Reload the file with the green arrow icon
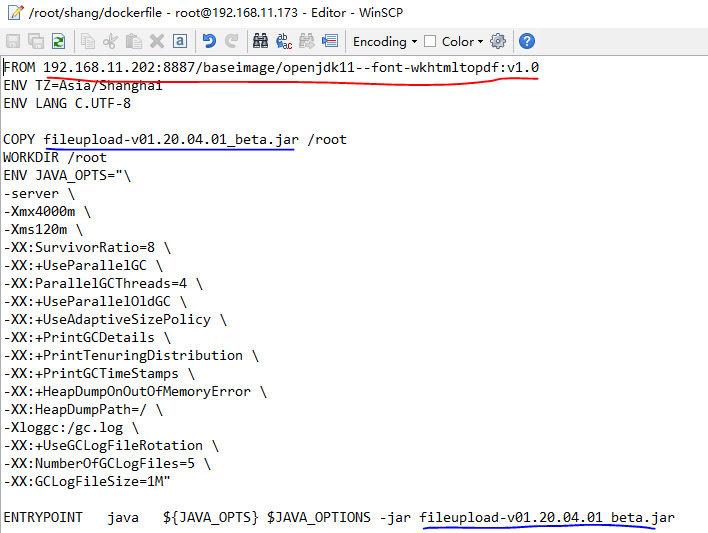This screenshot has height=533, width=708. pos(59,41)
